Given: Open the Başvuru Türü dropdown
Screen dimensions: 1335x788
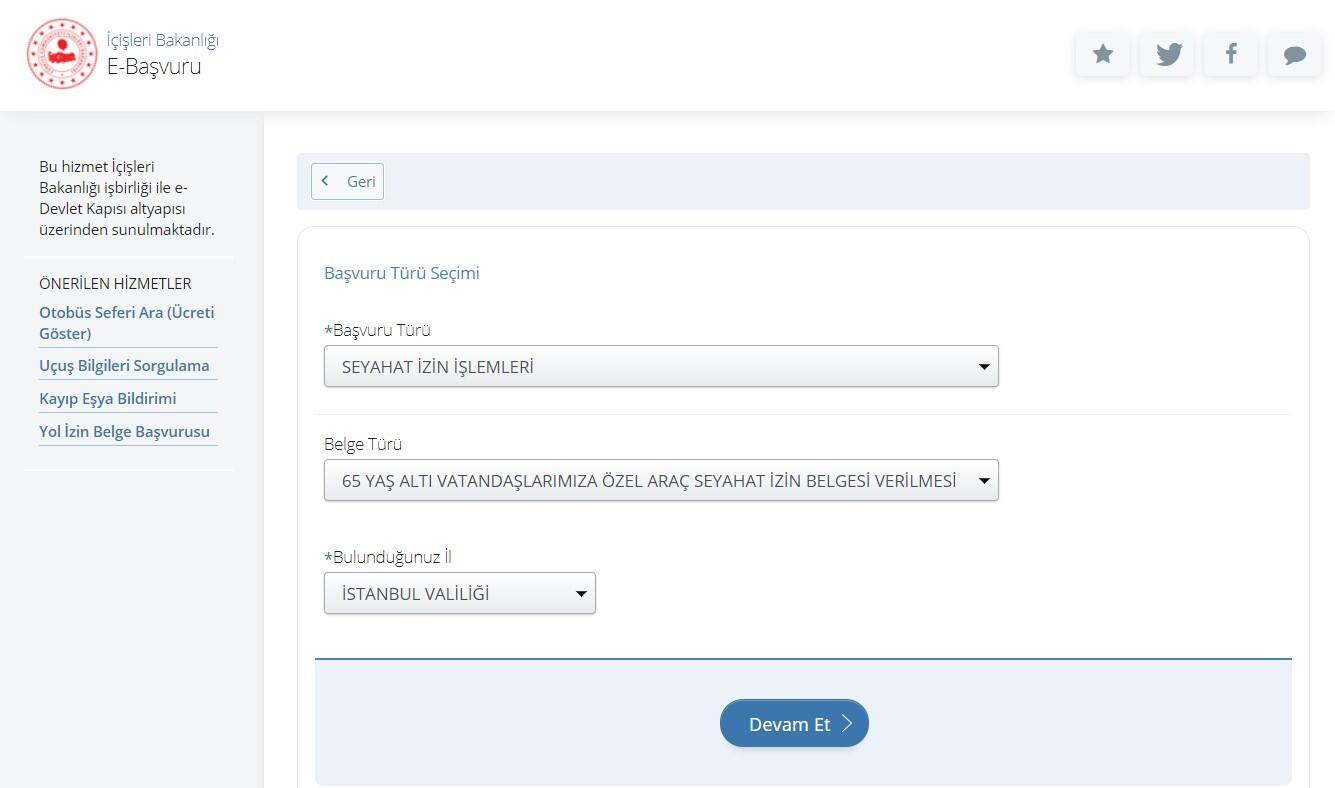Looking at the screenshot, I should [661, 367].
